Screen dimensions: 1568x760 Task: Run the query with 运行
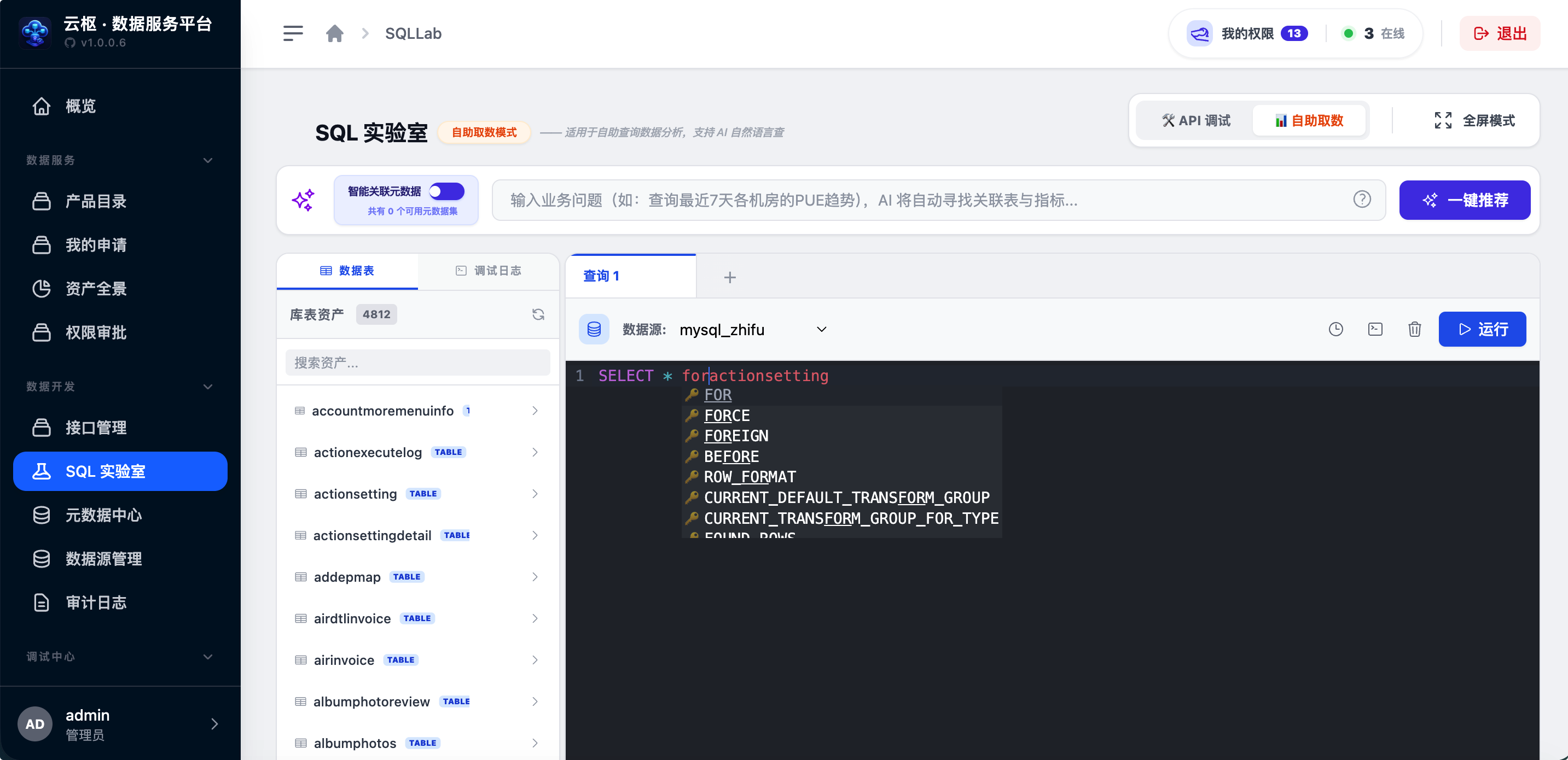pos(1482,329)
